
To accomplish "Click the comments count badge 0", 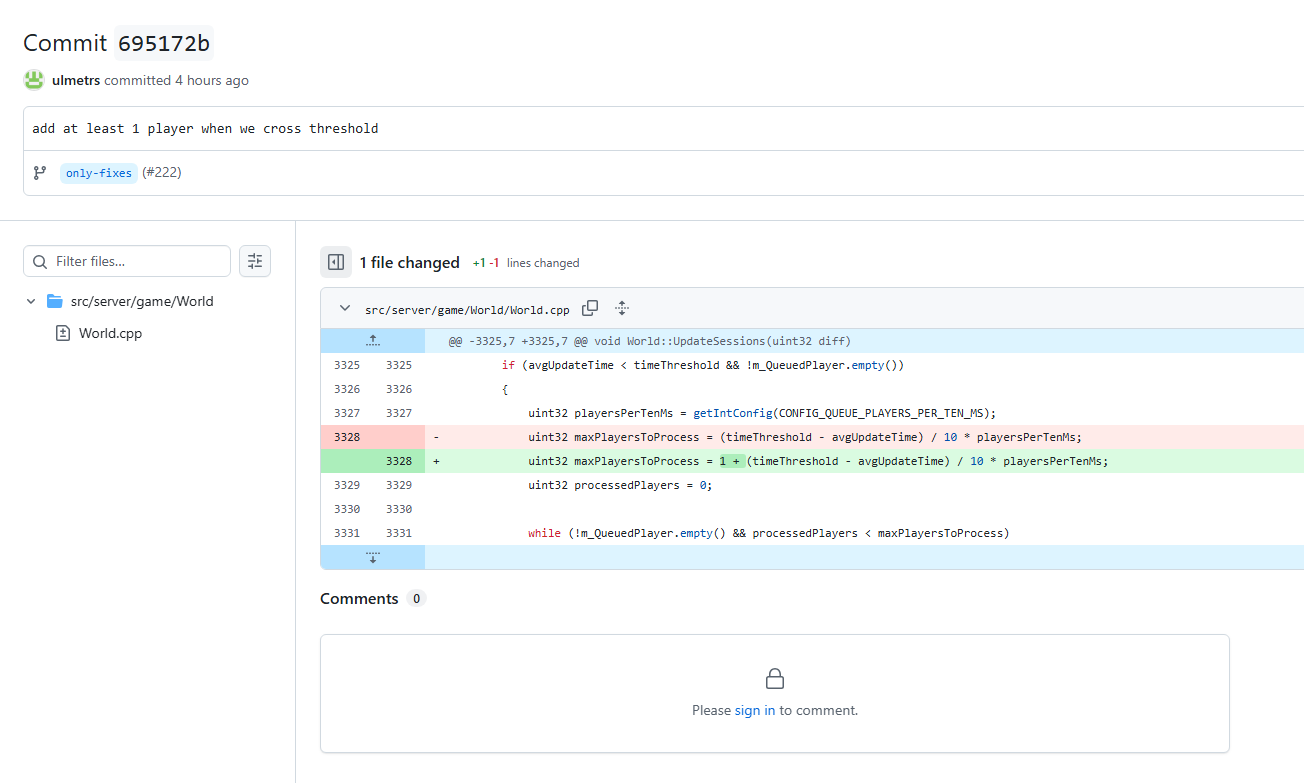I will tap(416, 599).
